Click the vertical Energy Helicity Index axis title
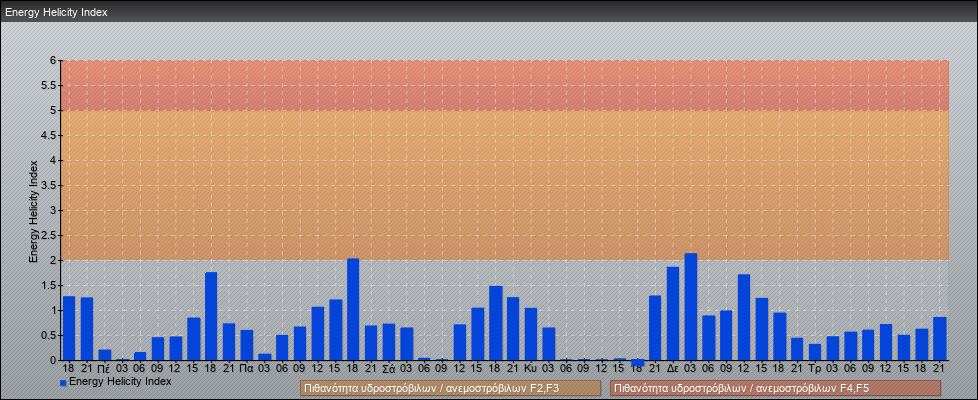The height and width of the screenshot is (400, 978). click(34, 211)
